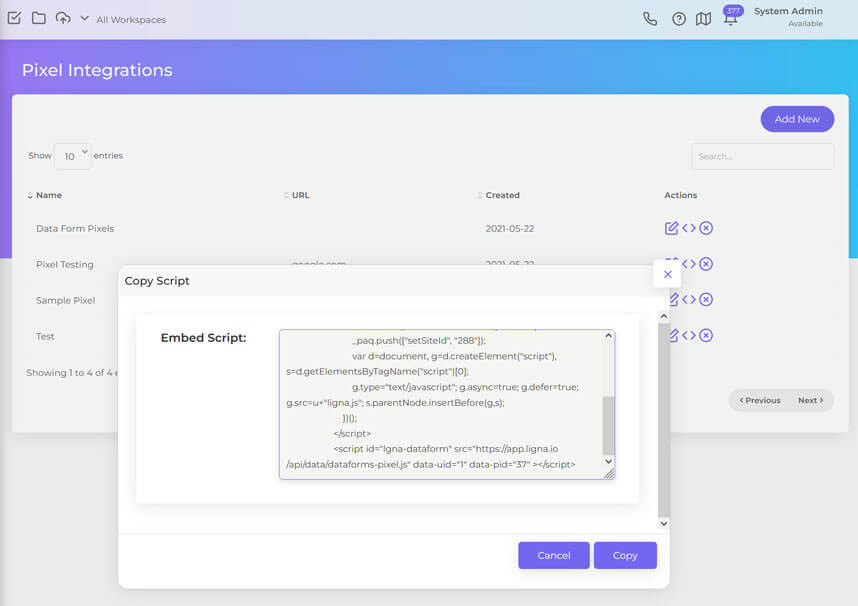Click the tasks checklist icon in top bar
The height and width of the screenshot is (606, 858).
click(14, 18)
